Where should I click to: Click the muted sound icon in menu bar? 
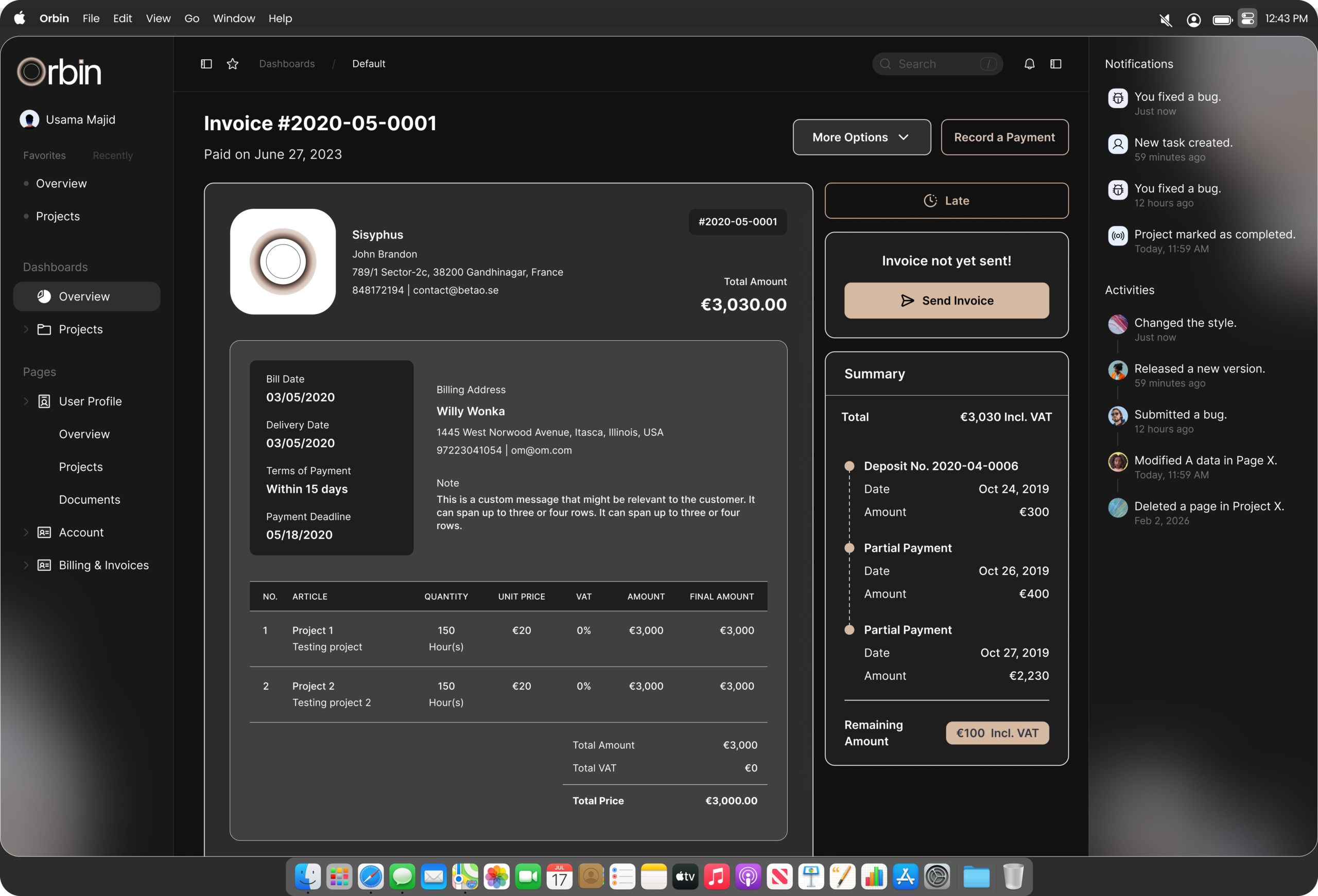(1166, 20)
